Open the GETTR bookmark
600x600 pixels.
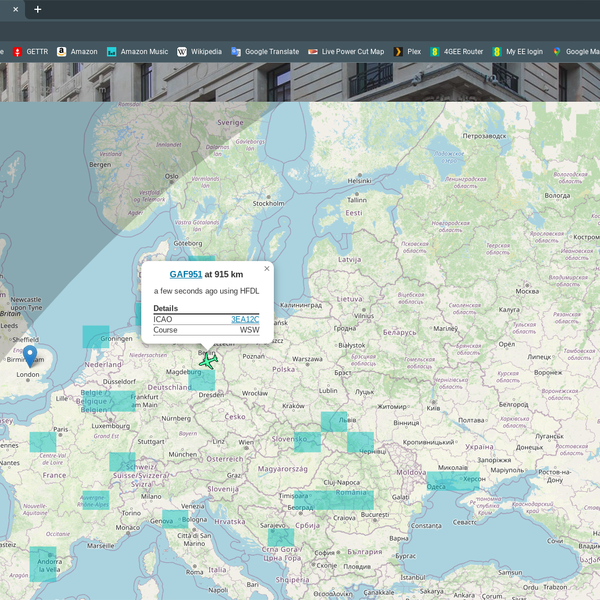(30, 51)
